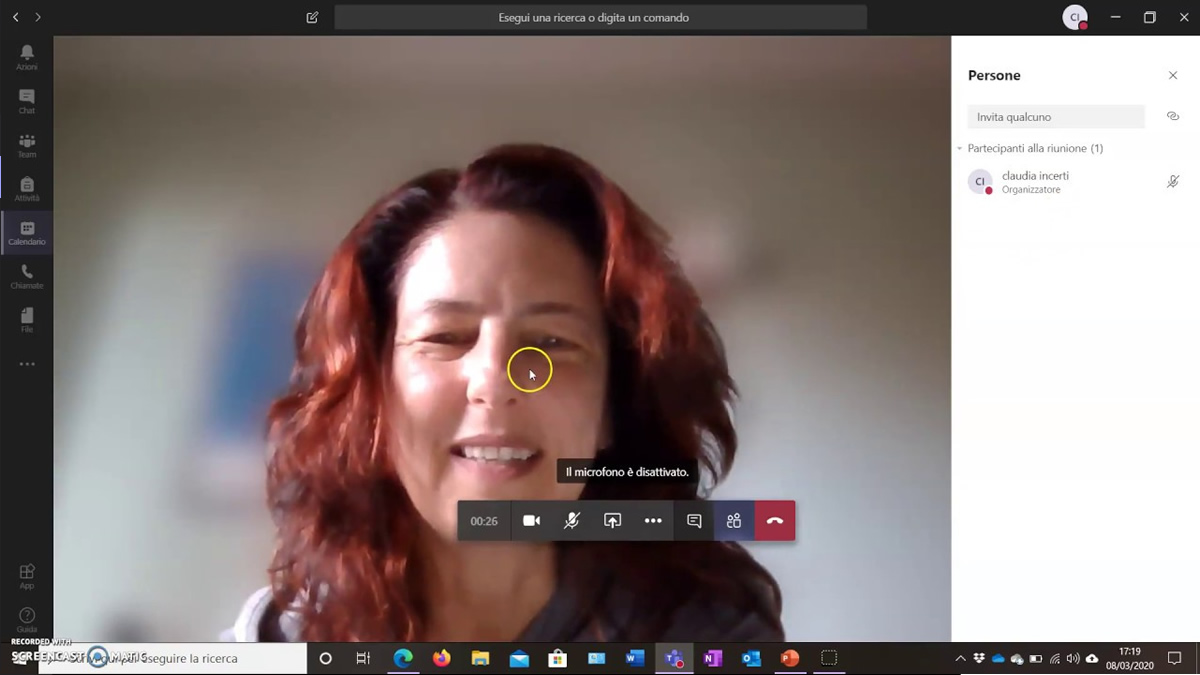Open Chat in left sidebar

pyautogui.click(x=27, y=101)
